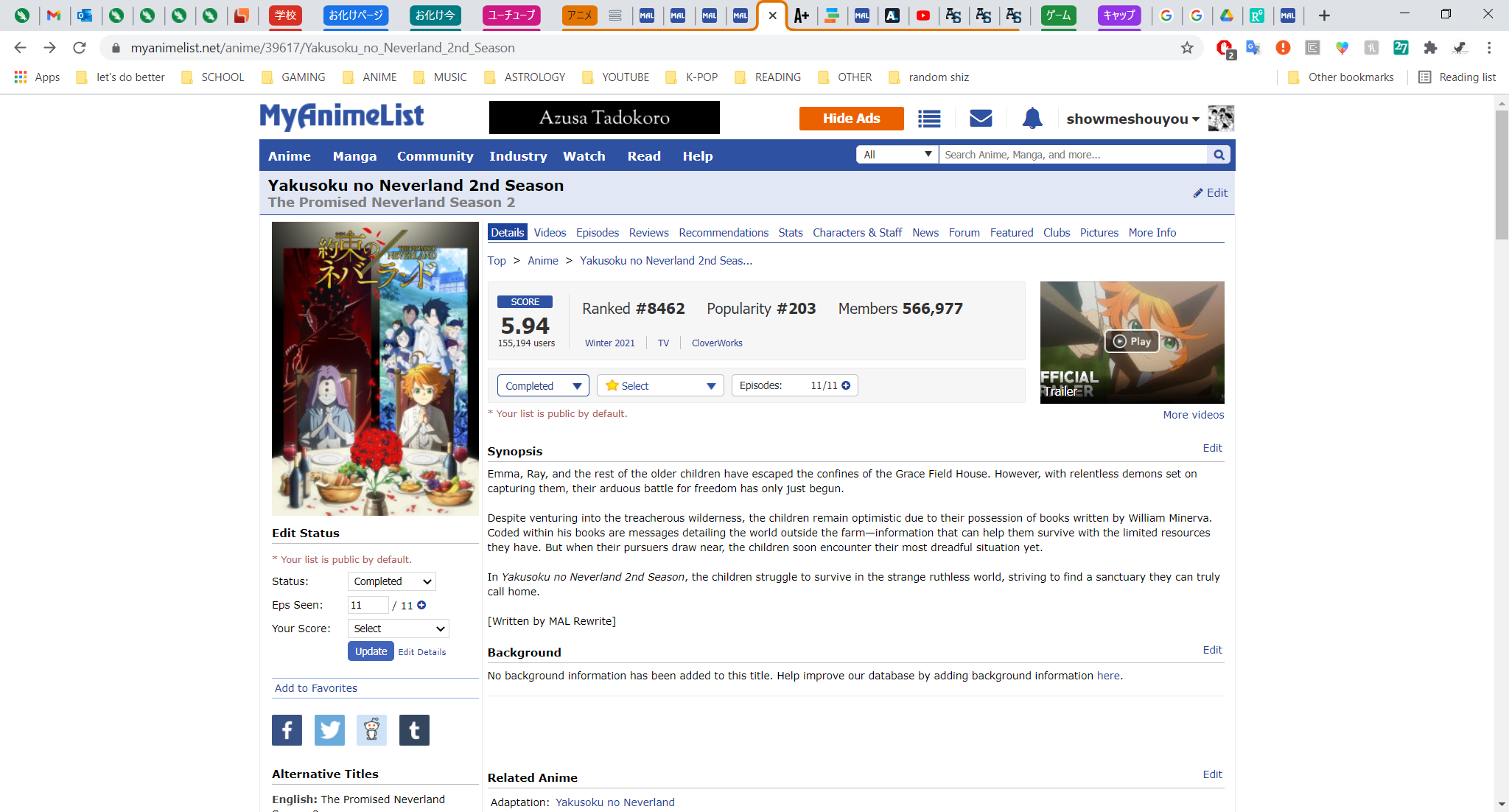The width and height of the screenshot is (1509, 812).
Task: Expand the star Select score dropdown
Action: click(x=660, y=385)
